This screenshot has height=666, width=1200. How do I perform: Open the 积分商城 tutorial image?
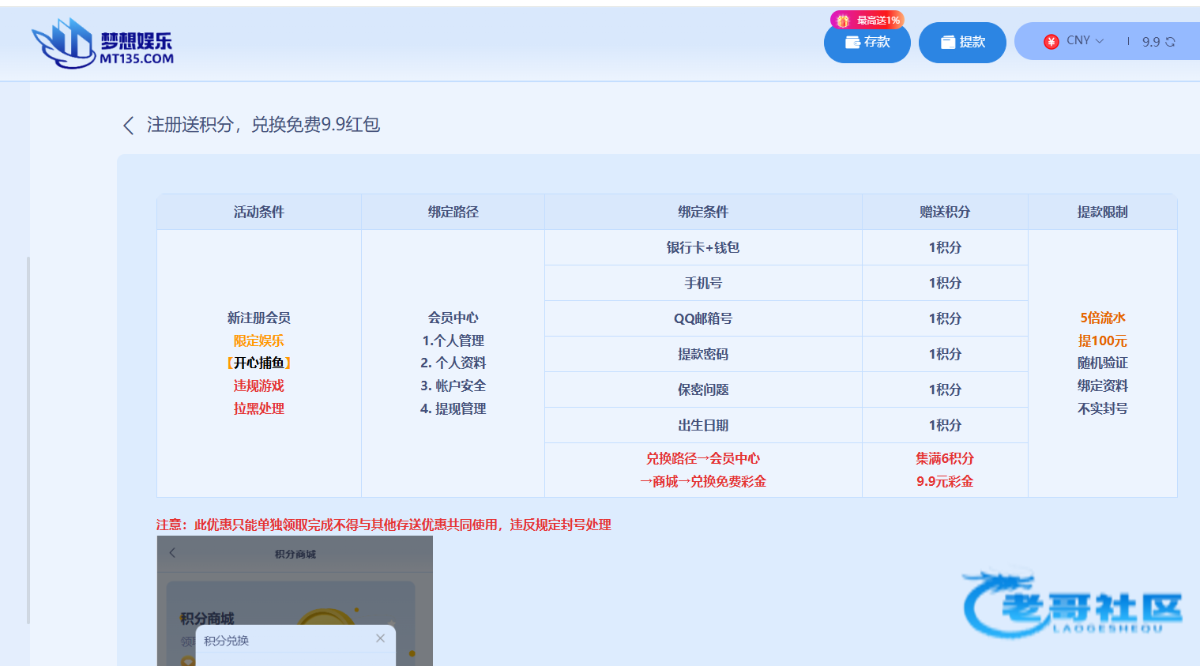click(x=295, y=600)
